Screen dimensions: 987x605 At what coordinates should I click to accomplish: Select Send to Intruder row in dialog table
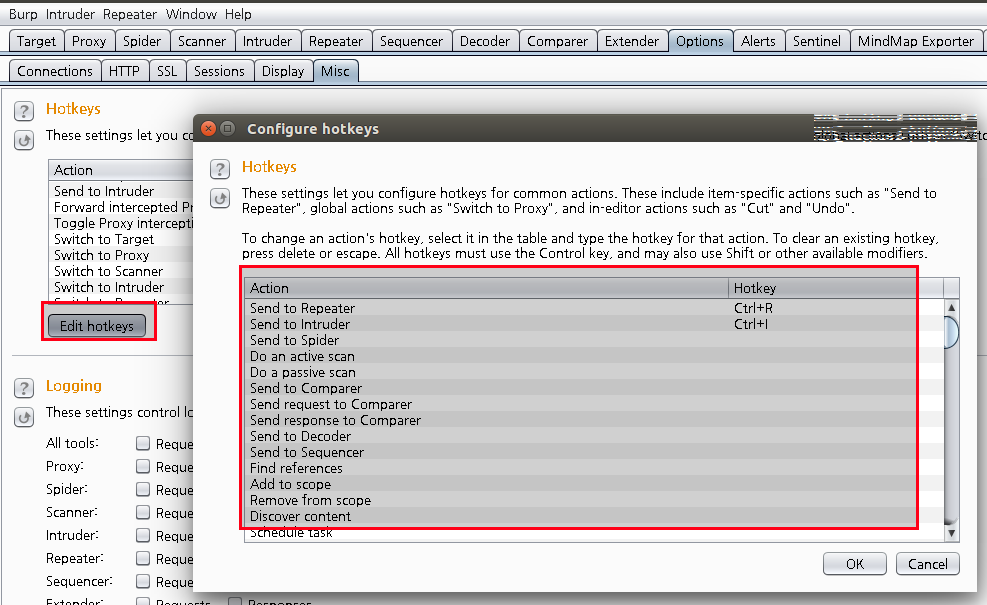[594, 324]
